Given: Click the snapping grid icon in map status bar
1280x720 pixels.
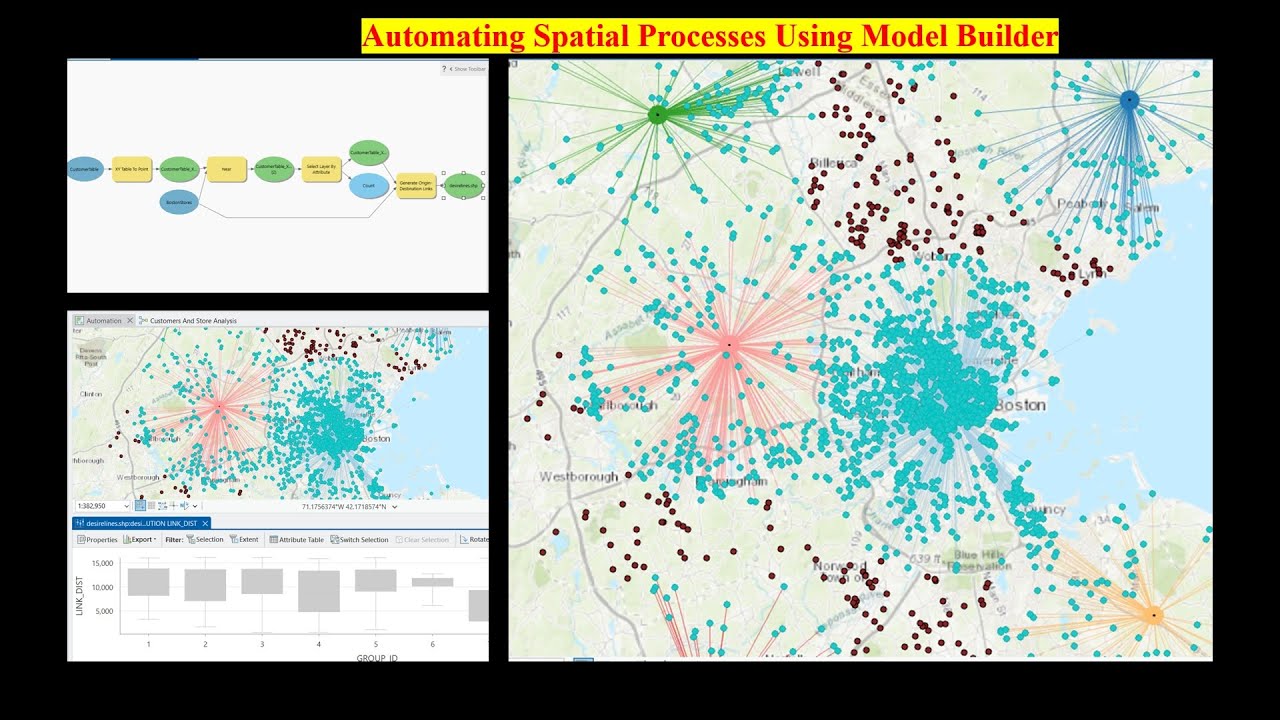Looking at the screenshot, I should (141, 506).
